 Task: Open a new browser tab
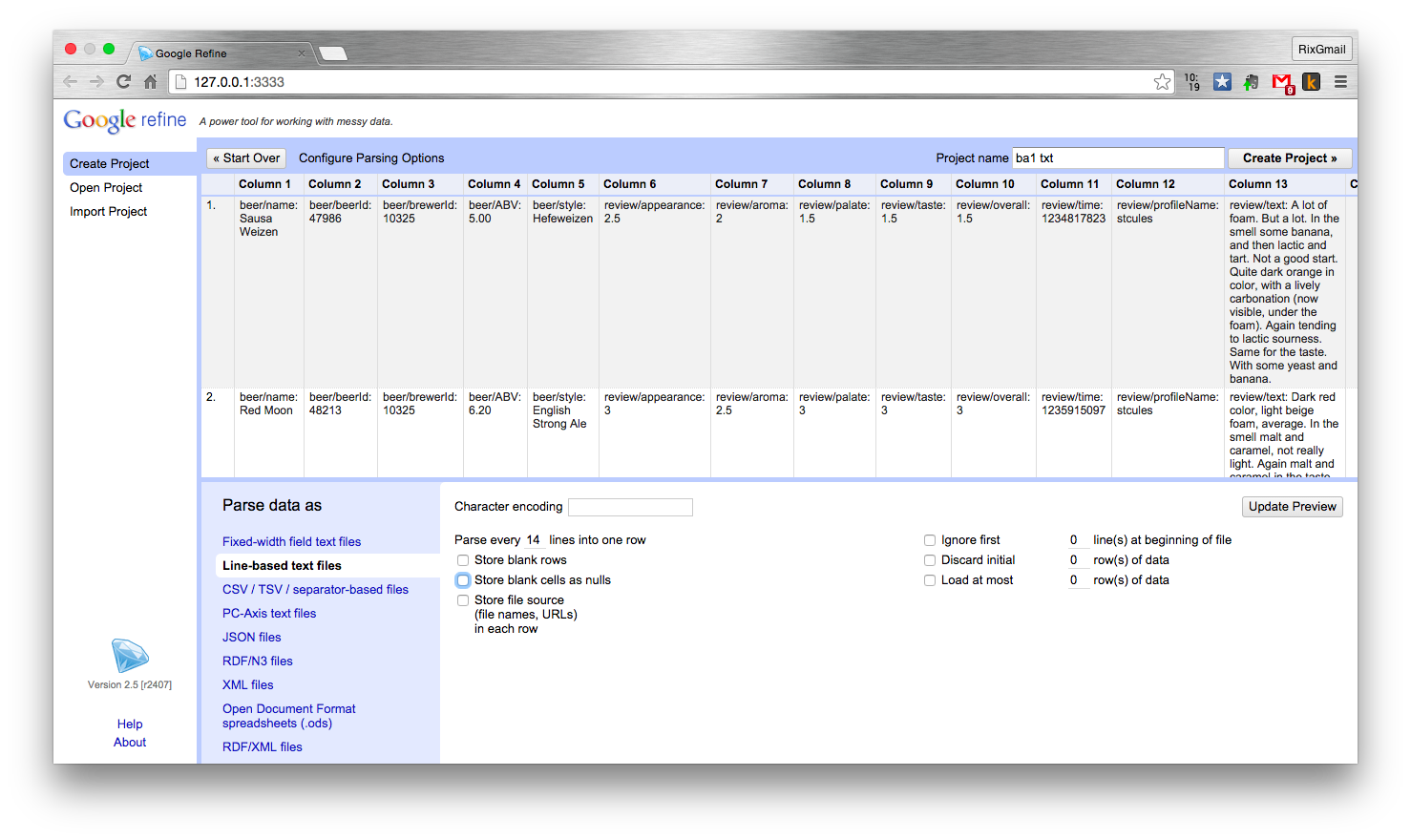pos(332,53)
